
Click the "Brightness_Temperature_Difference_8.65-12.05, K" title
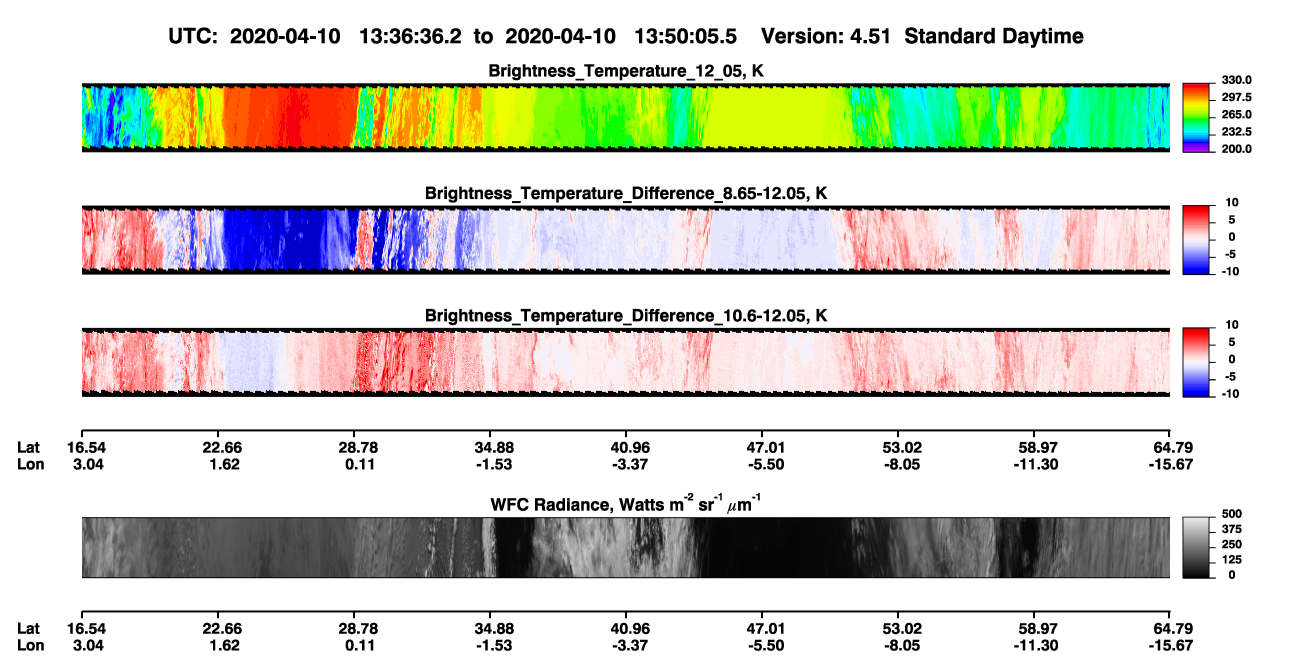coord(626,193)
